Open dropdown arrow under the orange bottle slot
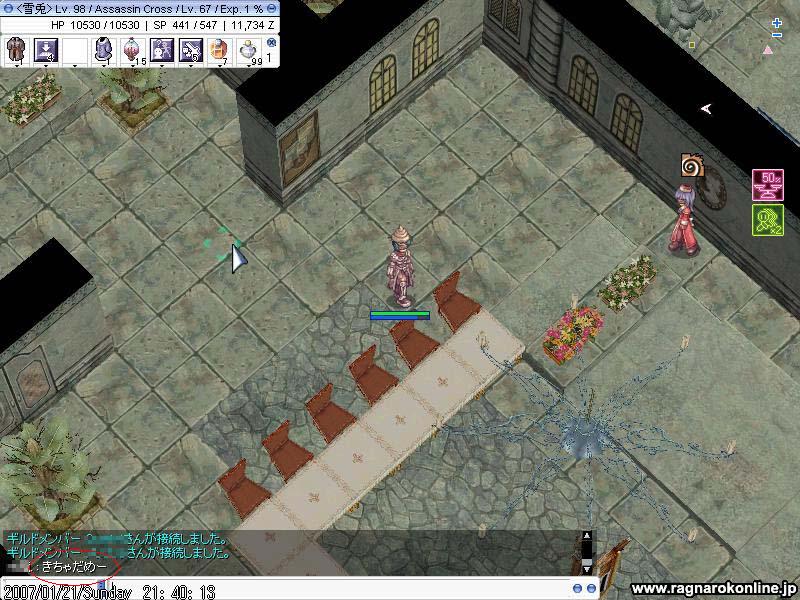This screenshot has height=600, width=800. 220,65
